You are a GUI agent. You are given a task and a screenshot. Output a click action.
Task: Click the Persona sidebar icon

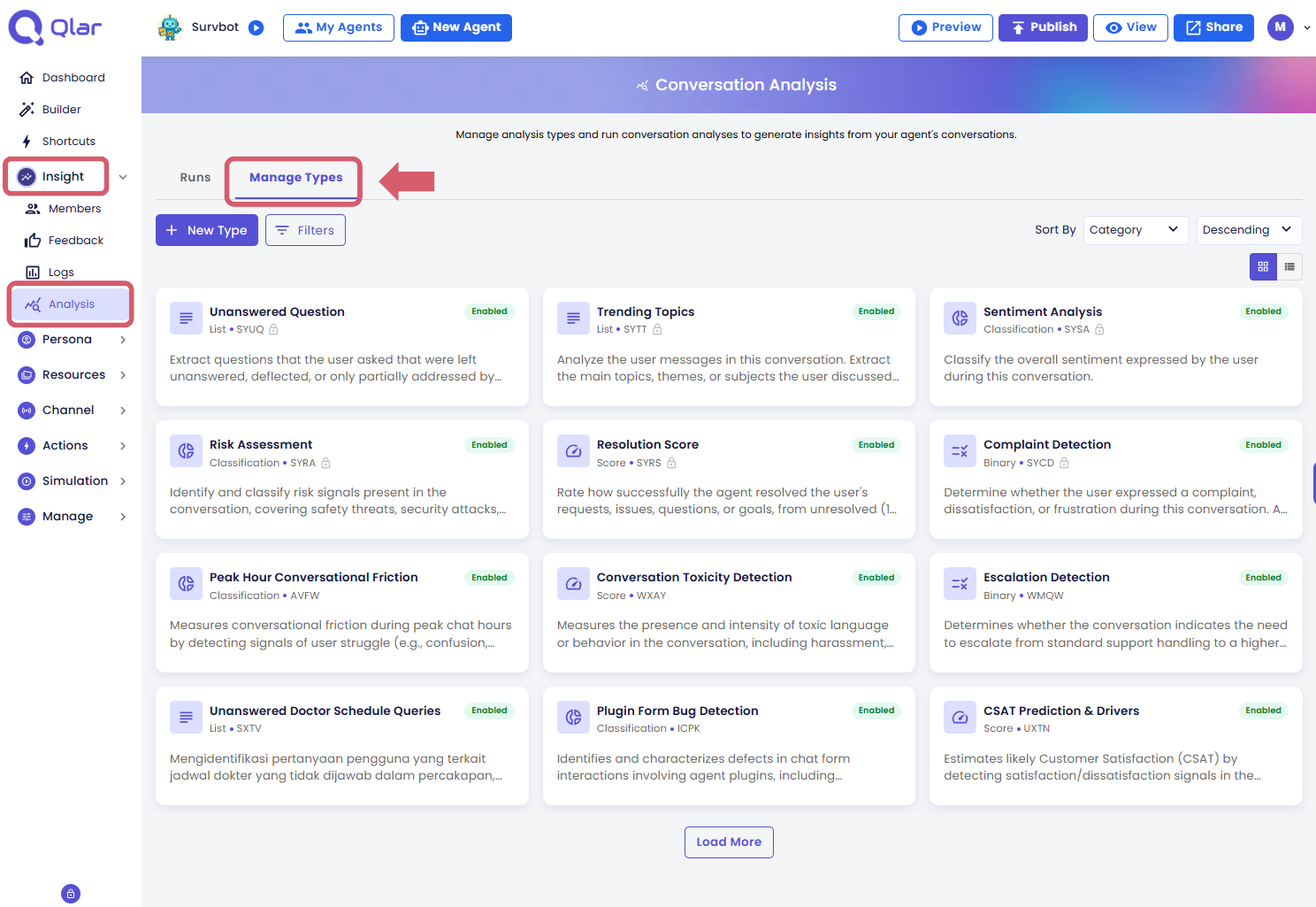tap(27, 340)
